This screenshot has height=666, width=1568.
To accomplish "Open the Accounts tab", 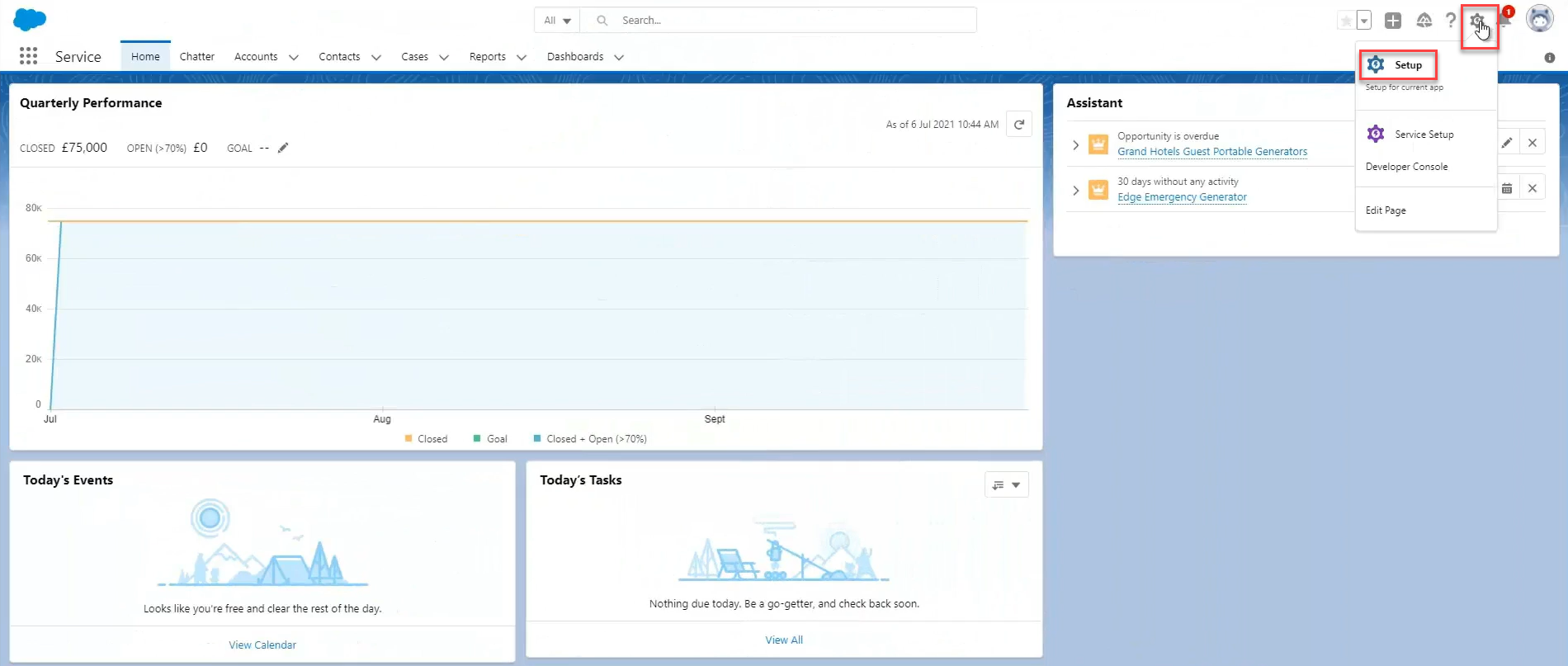I will click(256, 56).
